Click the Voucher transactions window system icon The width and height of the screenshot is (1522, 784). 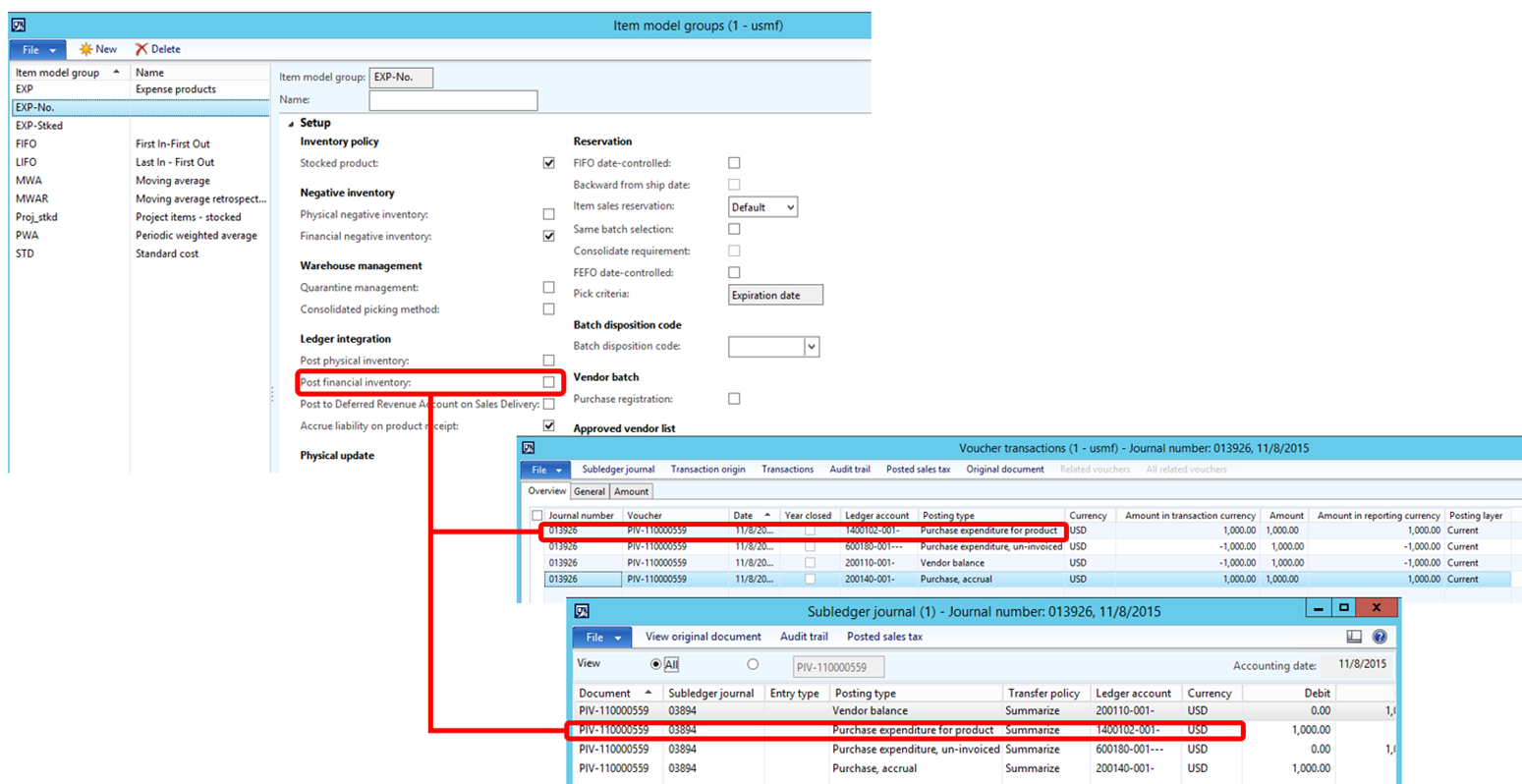click(528, 448)
